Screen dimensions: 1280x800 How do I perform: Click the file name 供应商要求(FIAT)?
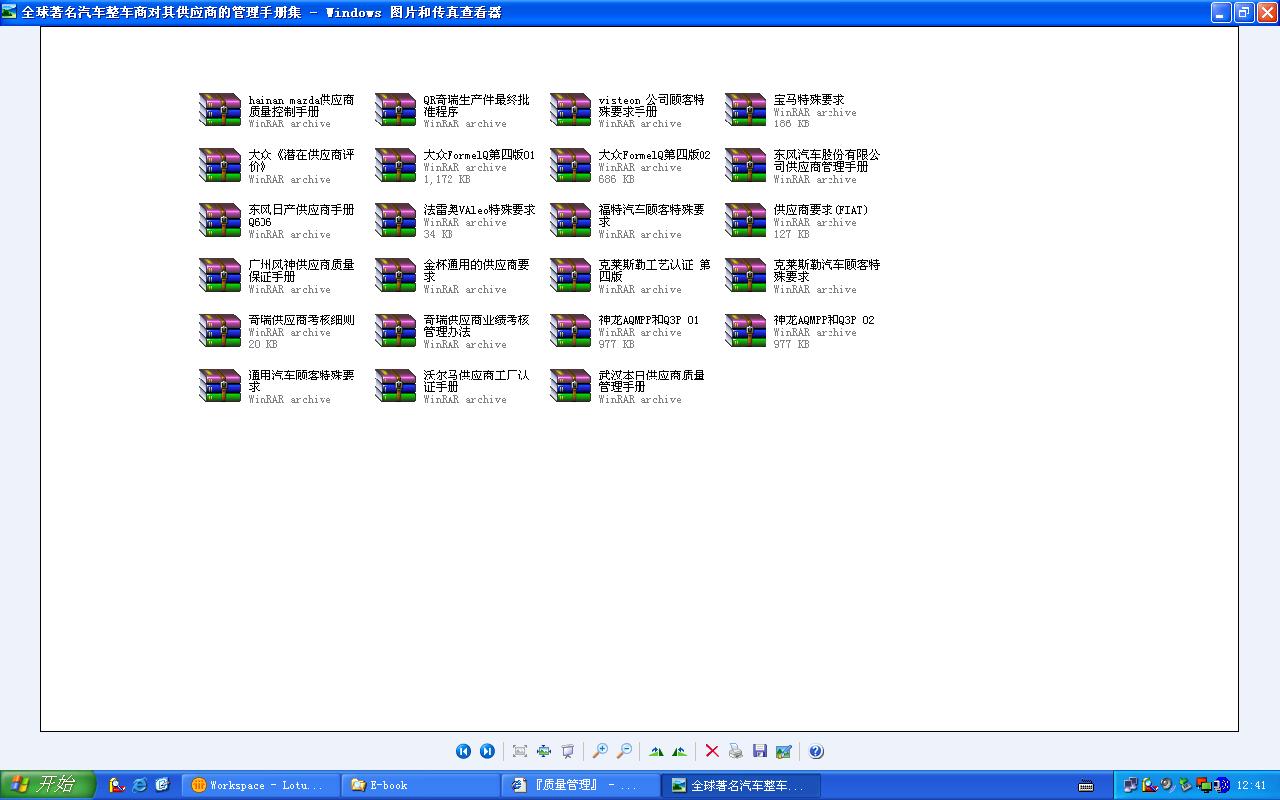coord(821,210)
